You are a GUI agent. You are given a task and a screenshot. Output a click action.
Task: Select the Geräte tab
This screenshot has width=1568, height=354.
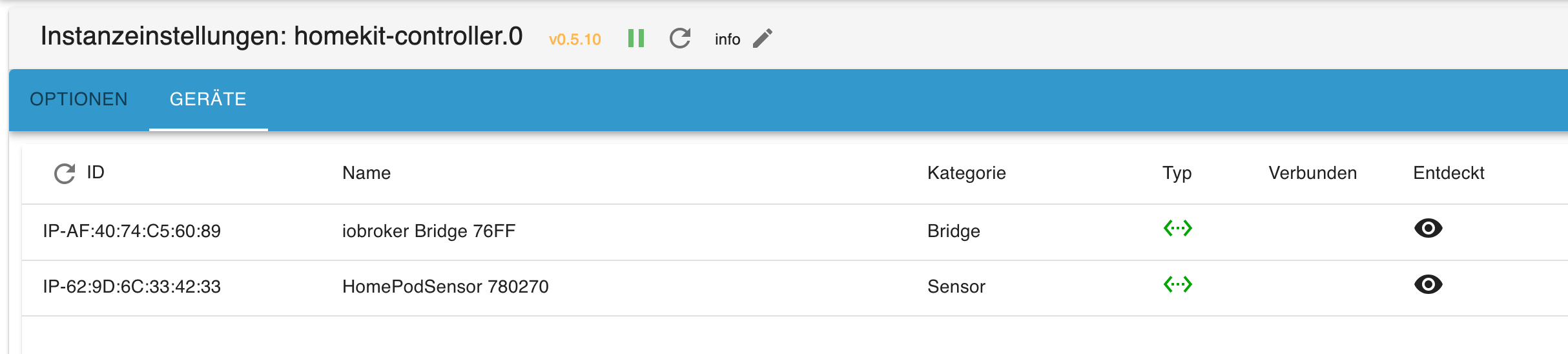tap(208, 99)
